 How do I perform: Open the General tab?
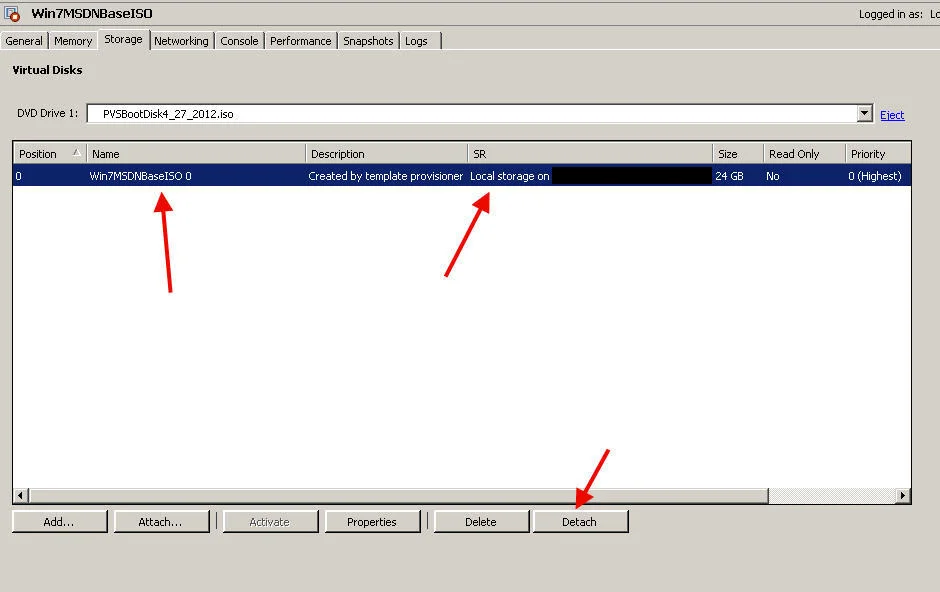pos(24,41)
